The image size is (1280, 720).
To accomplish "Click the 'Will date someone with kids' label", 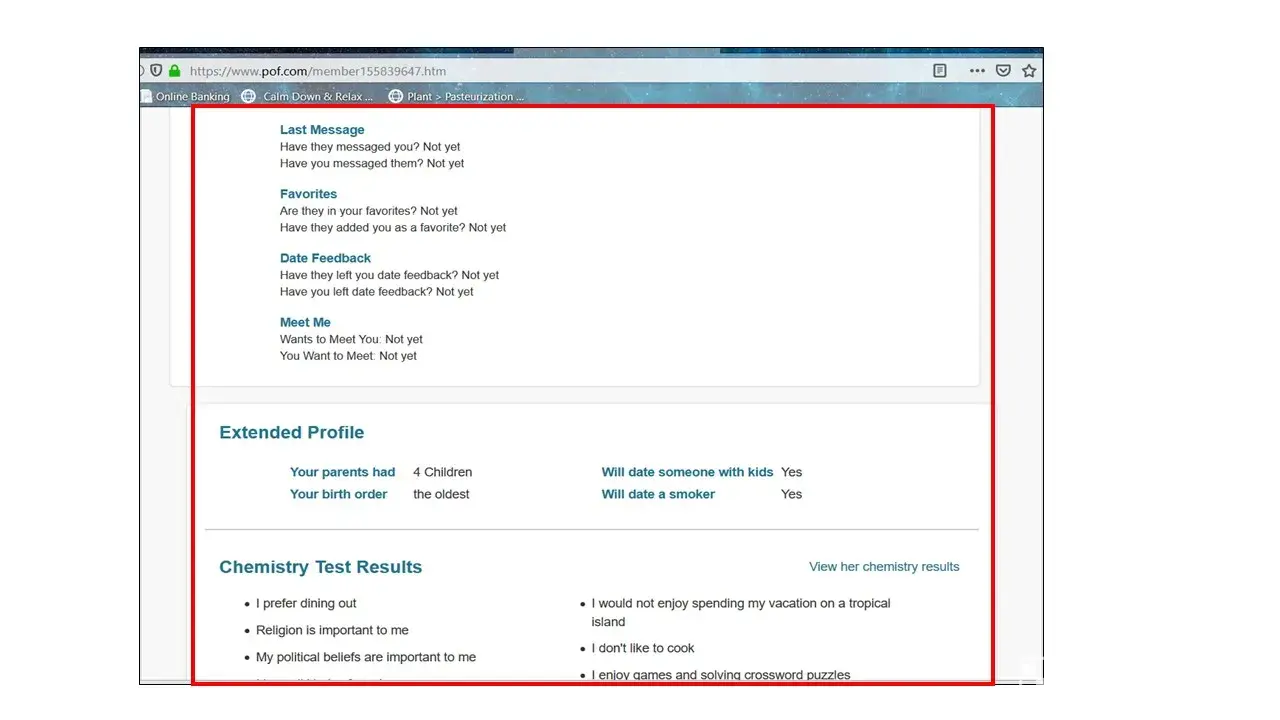I will pyautogui.click(x=687, y=472).
